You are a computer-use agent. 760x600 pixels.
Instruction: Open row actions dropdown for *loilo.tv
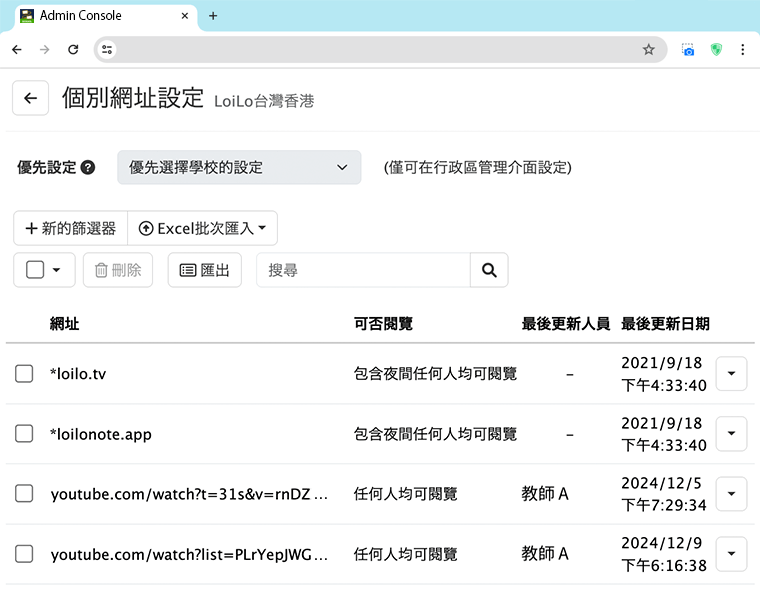click(x=731, y=373)
